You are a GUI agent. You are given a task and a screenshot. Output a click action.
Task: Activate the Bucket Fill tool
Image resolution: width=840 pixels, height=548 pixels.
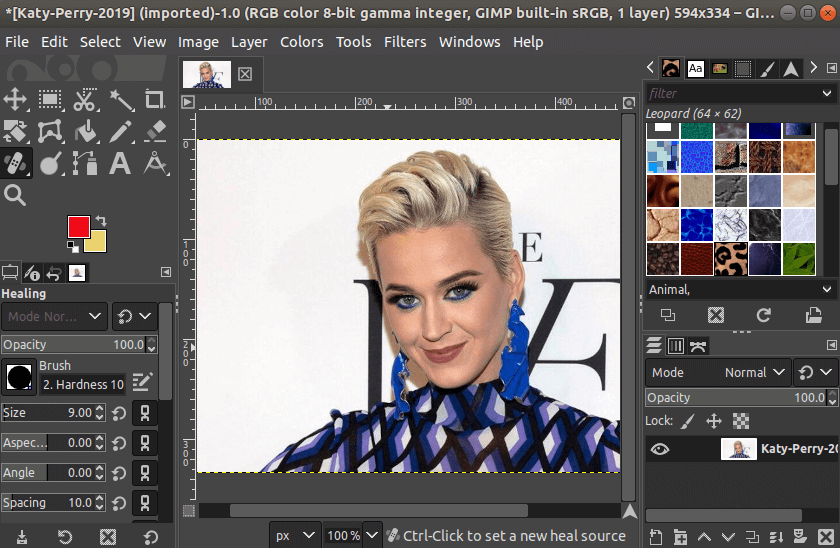click(x=86, y=131)
